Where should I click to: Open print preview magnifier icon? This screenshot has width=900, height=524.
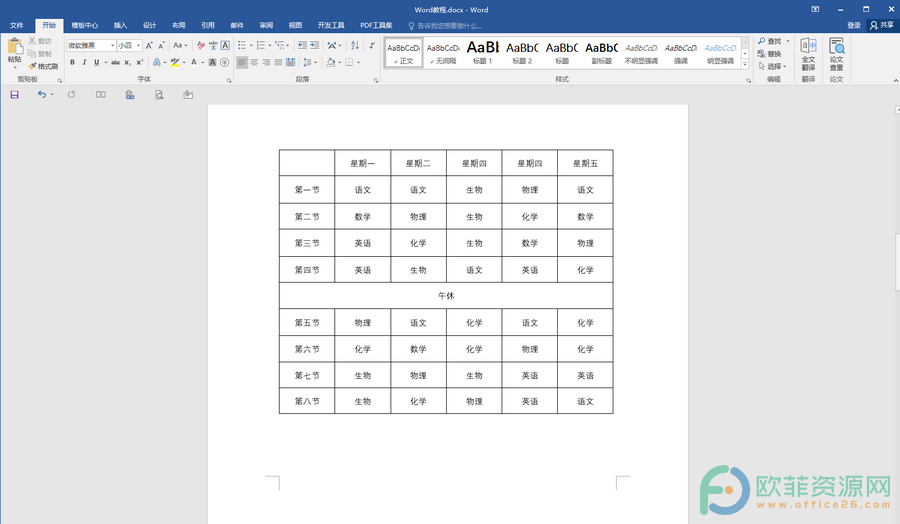[159, 95]
